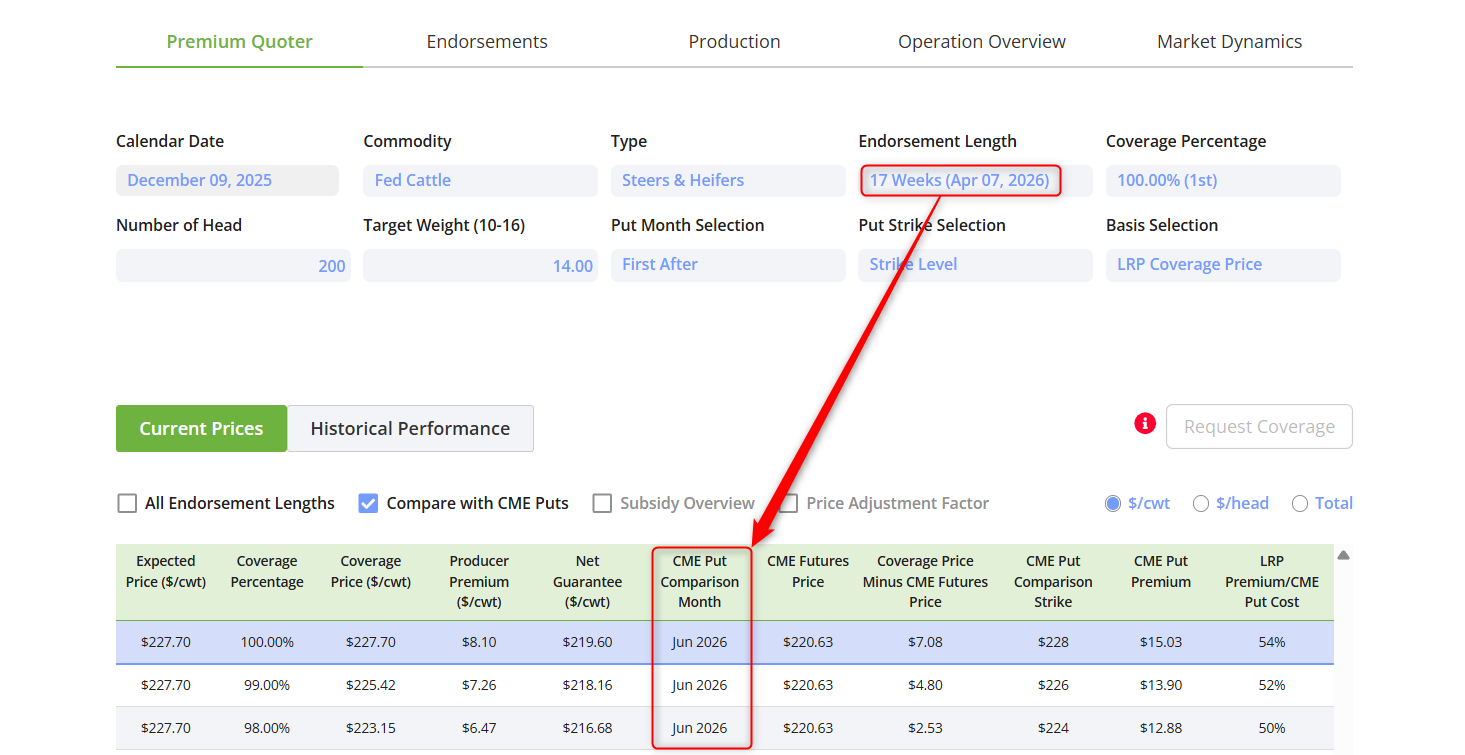Click the Number of Head input field

click(x=233, y=266)
